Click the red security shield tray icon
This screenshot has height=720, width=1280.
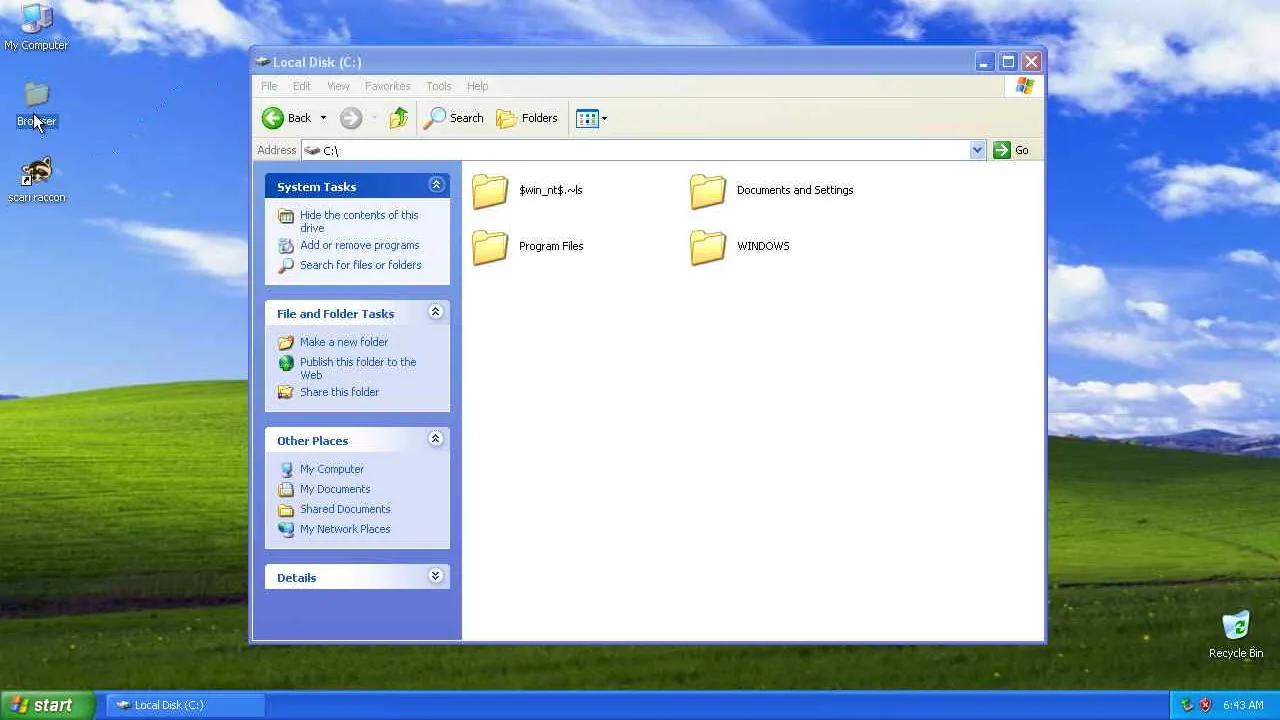[x=1205, y=705]
